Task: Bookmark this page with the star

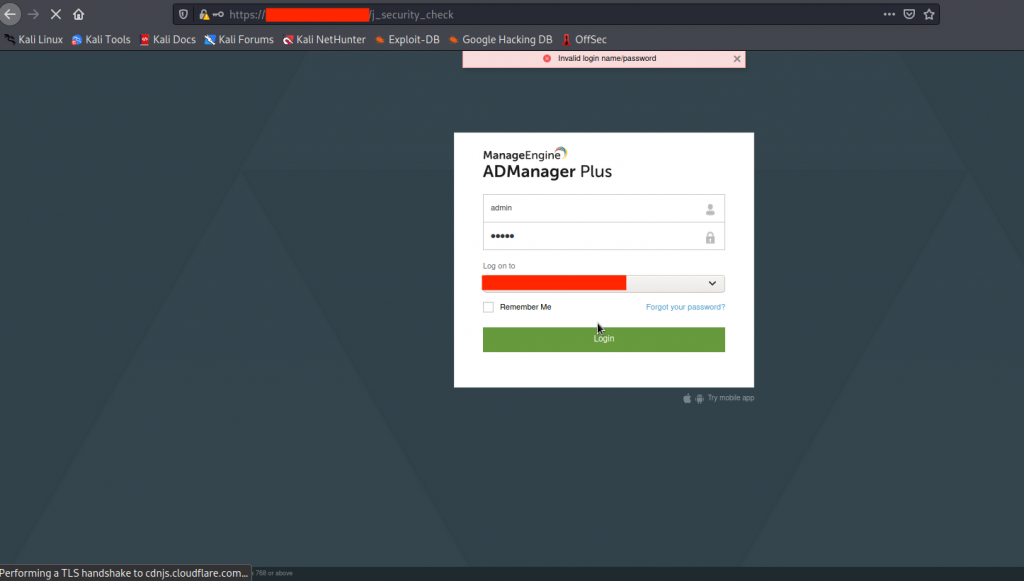Action: tap(929, 14)
